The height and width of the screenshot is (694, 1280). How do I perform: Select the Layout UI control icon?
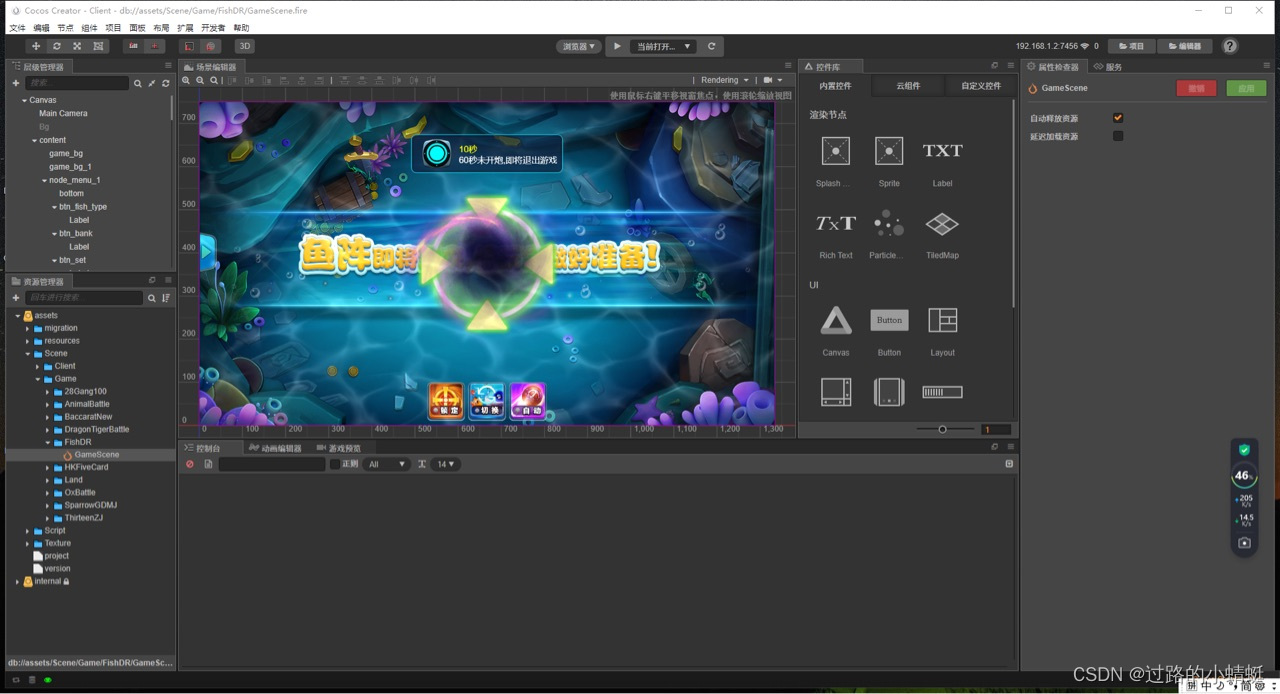pos(941,320)
